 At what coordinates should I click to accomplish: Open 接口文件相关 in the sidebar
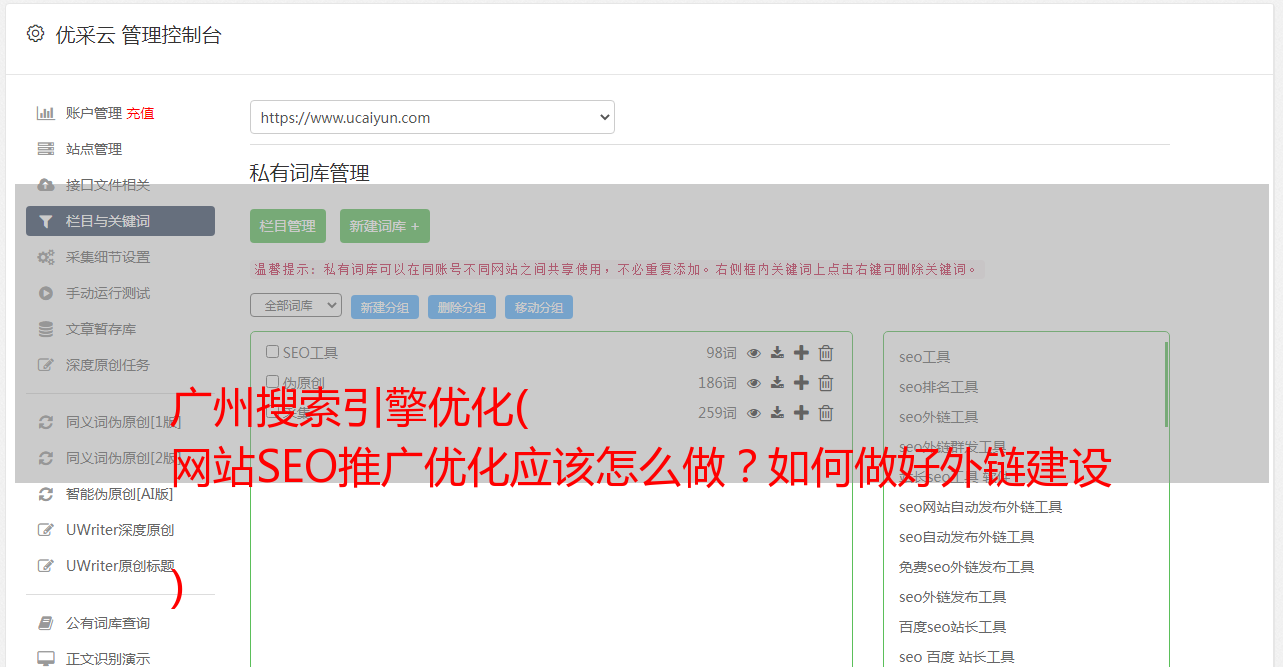[108, 185]
